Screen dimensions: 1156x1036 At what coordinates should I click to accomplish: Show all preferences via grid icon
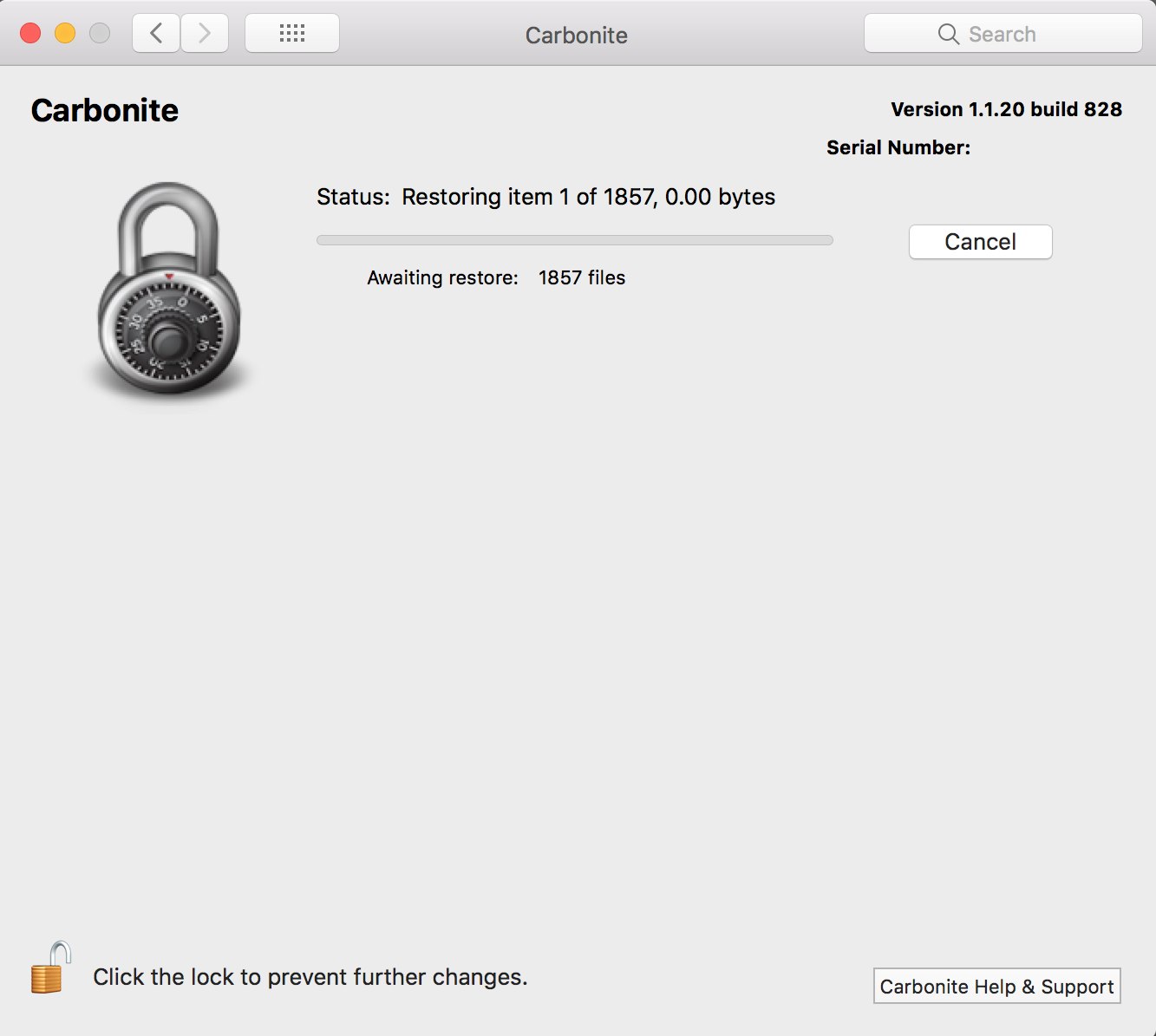tap(292, 34)
